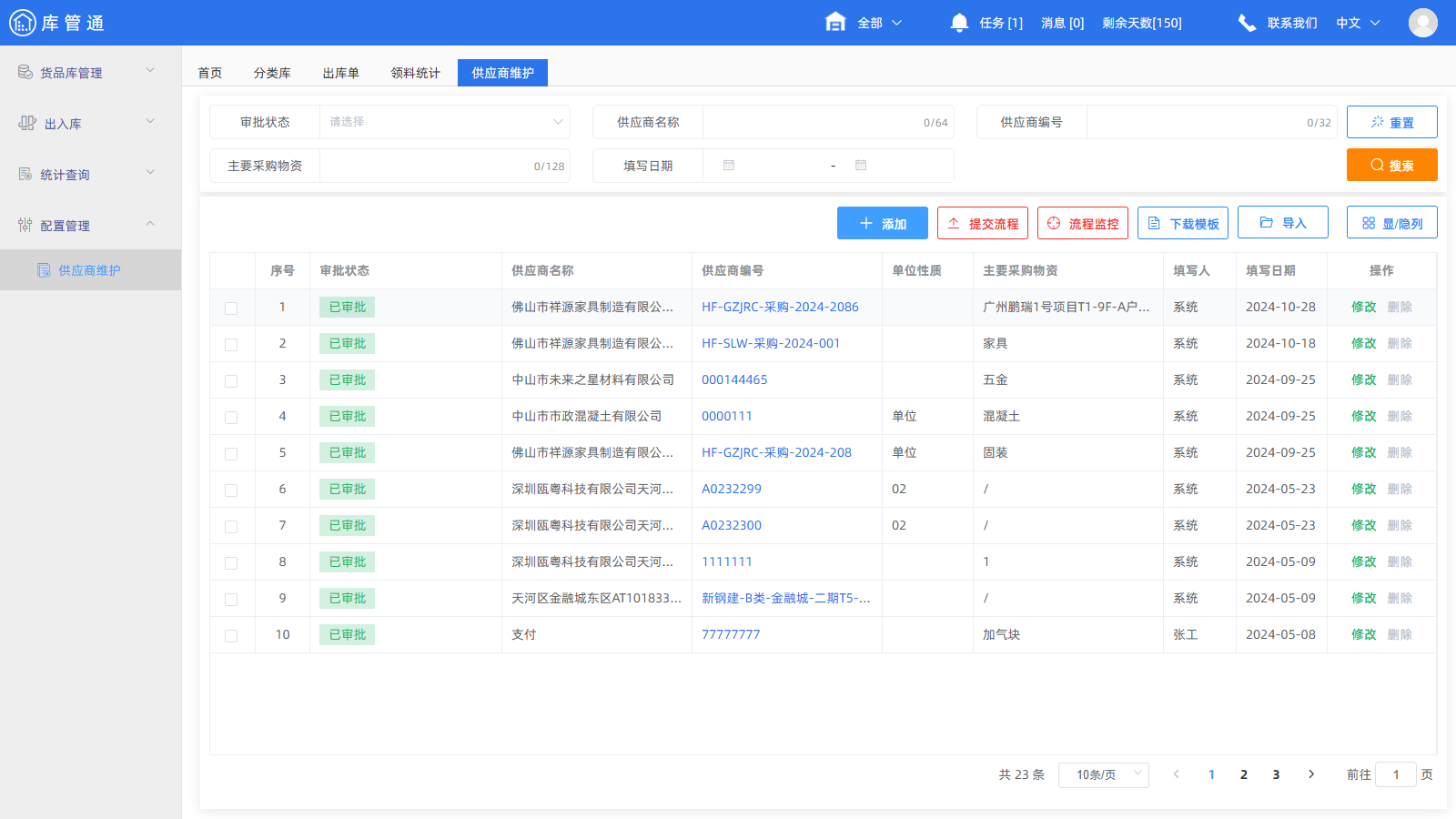Click the 重置 reset button

1391,121
